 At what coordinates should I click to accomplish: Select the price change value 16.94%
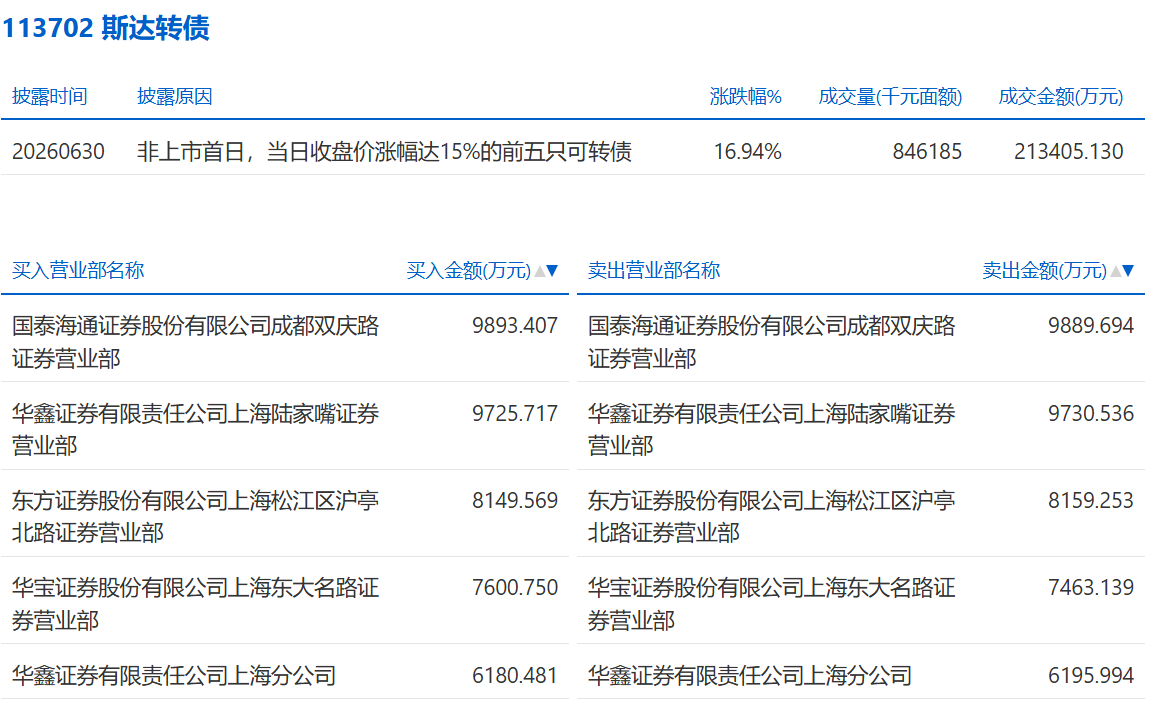pyautogui.click(x=748, y=152)
